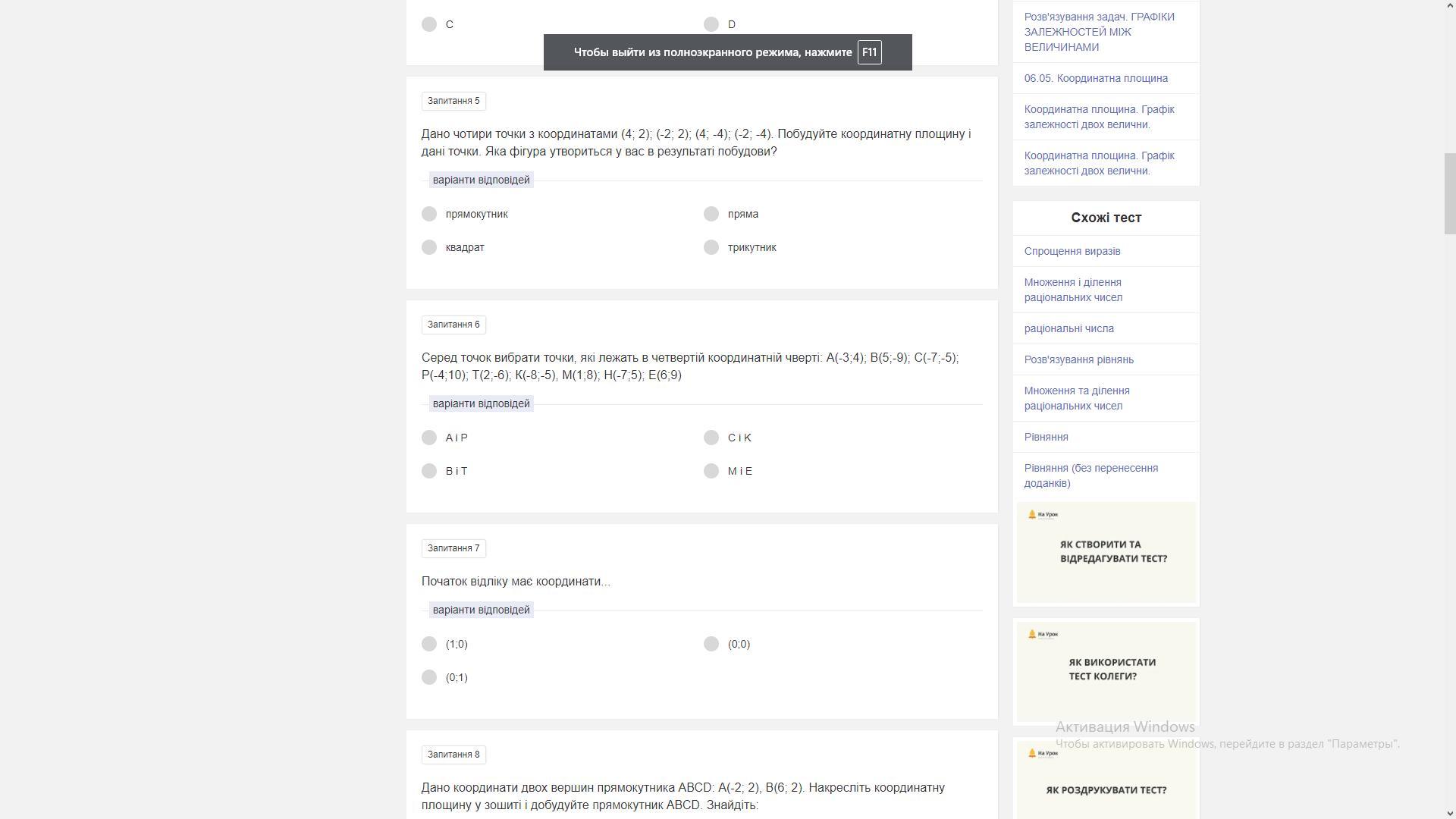This screenshot has height=819, width=1456.
Task: Open 'Розв'язування рівнянь' link
Action: pyautogui.click(x=1078, y=359)
